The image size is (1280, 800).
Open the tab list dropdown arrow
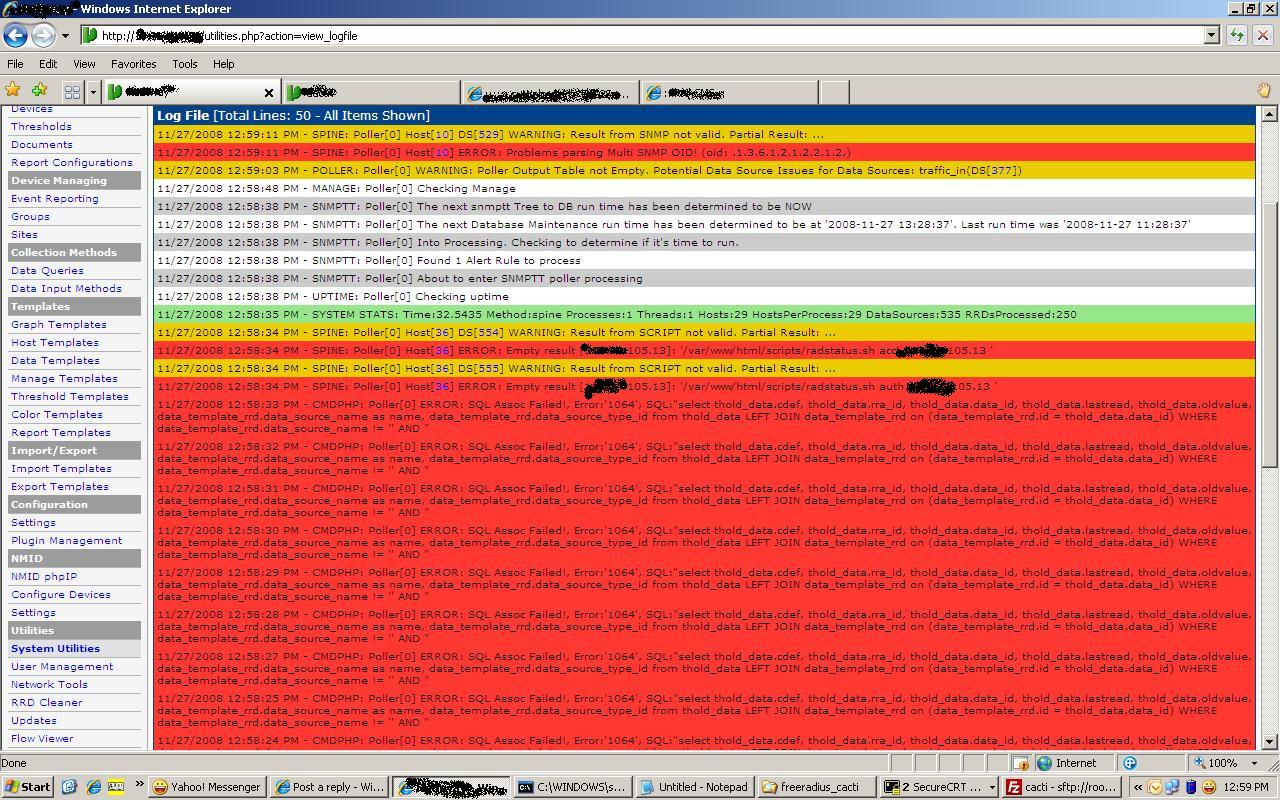93,92
